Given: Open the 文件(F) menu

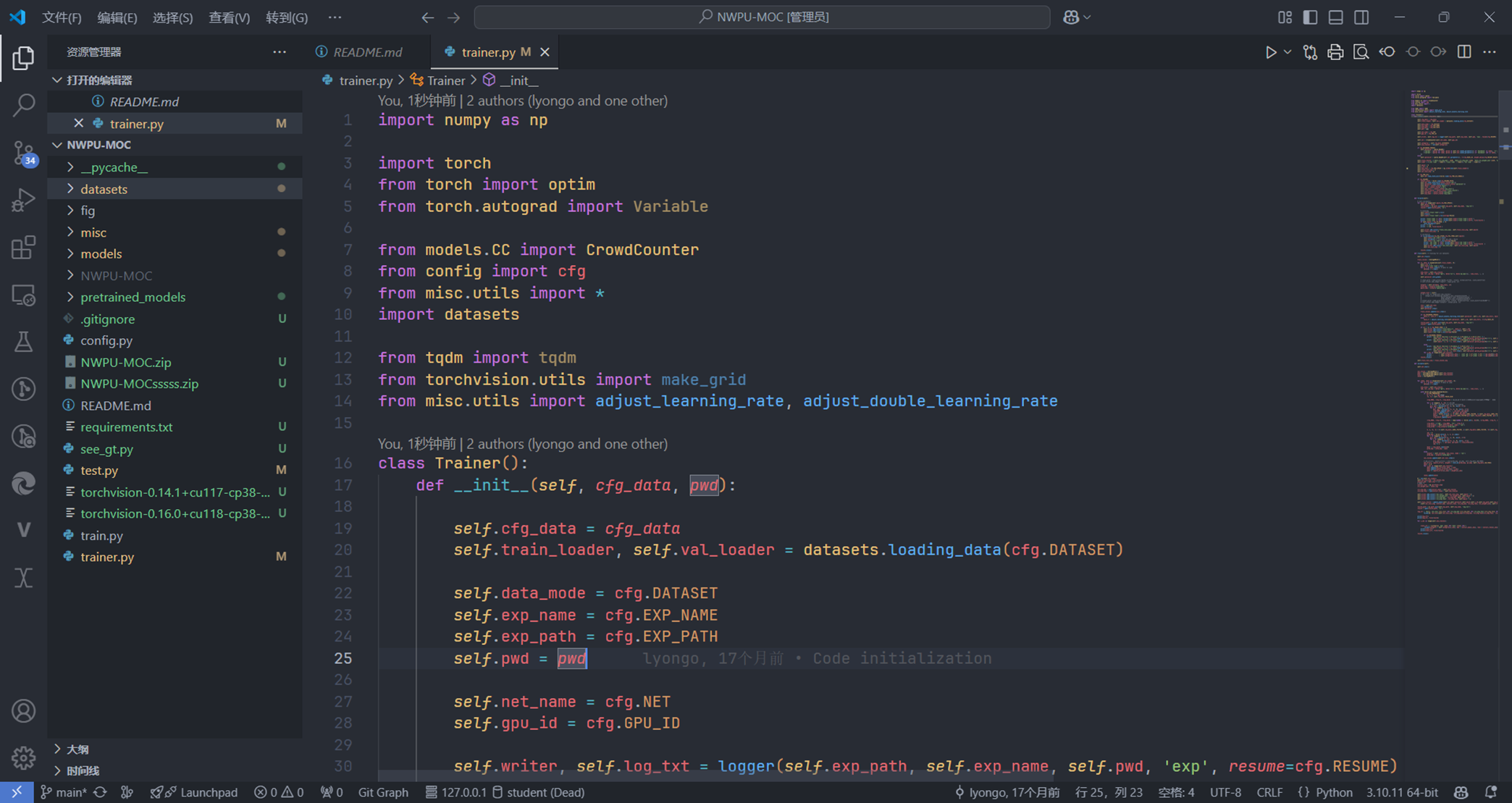Looking at the screenshot, I should click(62, 17).
